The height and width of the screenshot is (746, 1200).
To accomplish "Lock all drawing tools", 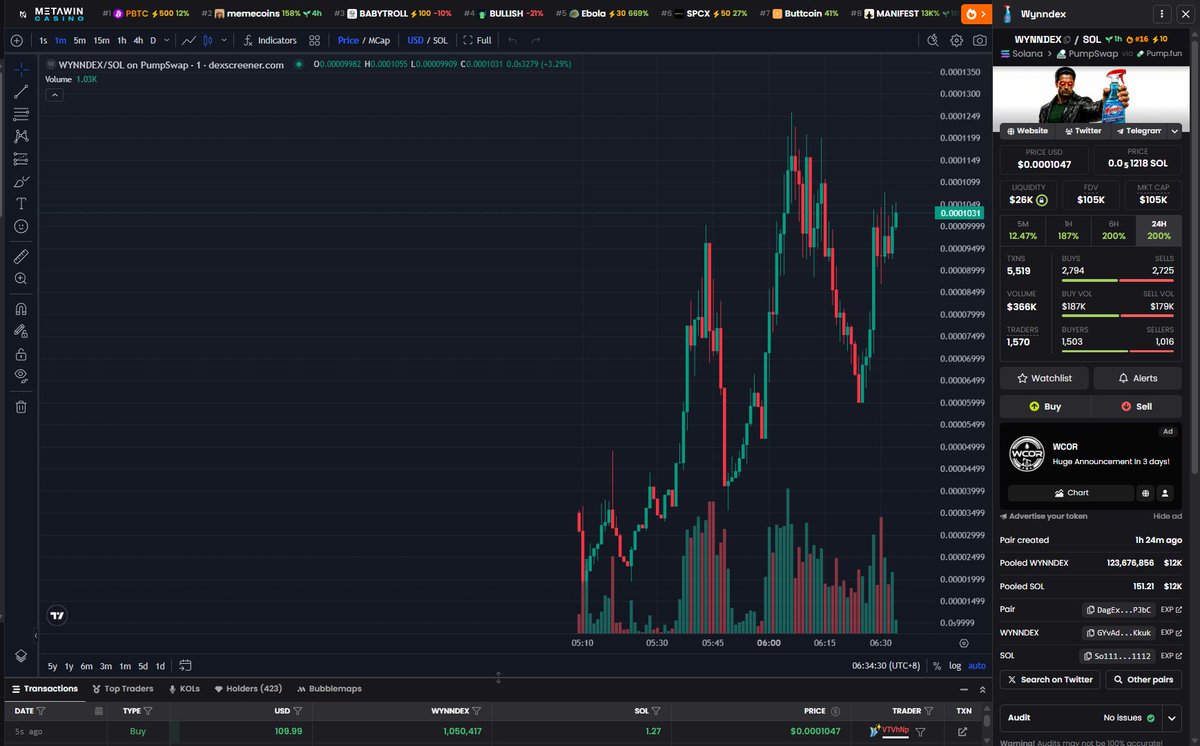I will [21, 353].
